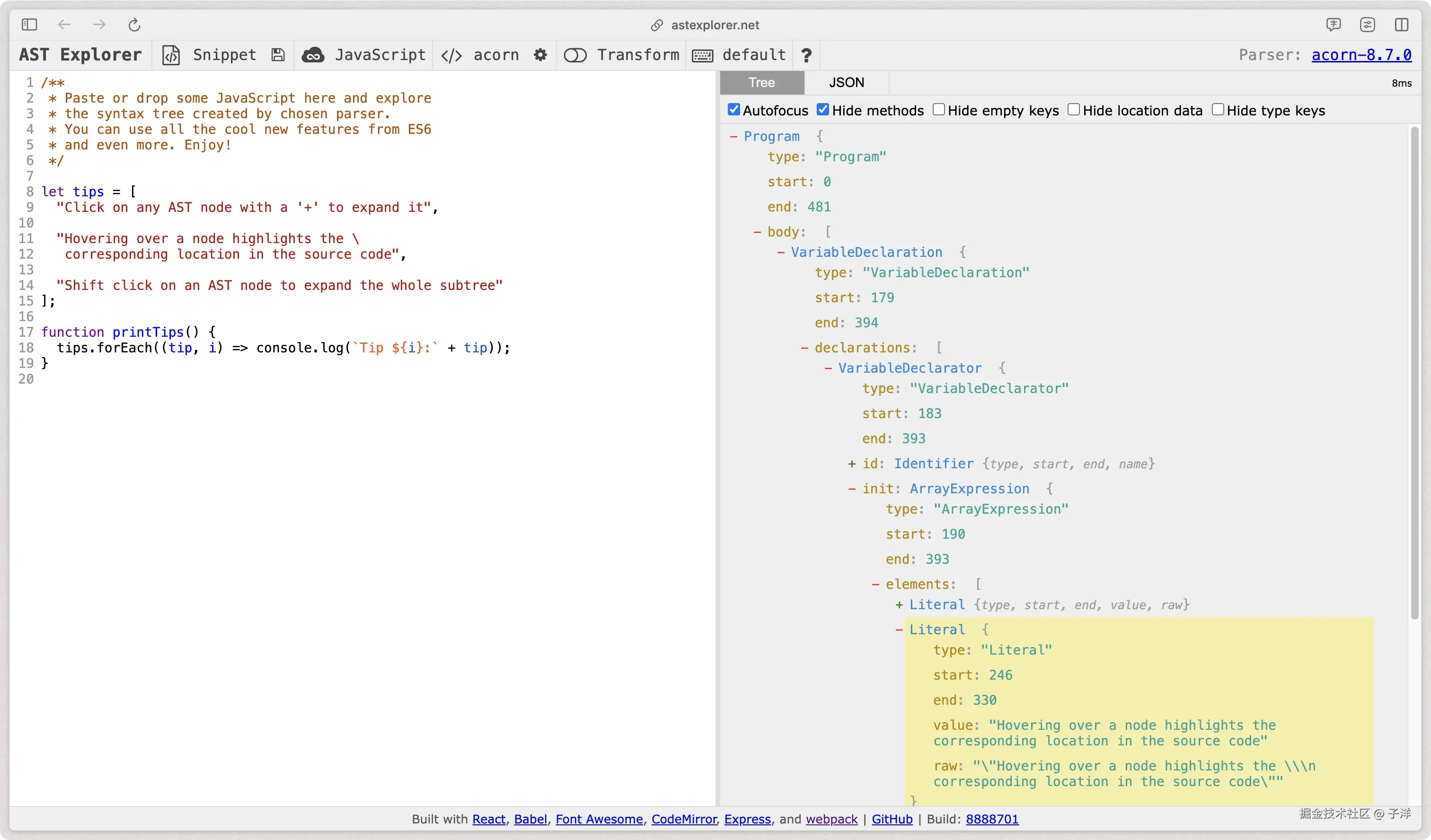Click the browser reload page icon
The height and width of the screenshot is (840, 1431).
[x=134, y=25]
